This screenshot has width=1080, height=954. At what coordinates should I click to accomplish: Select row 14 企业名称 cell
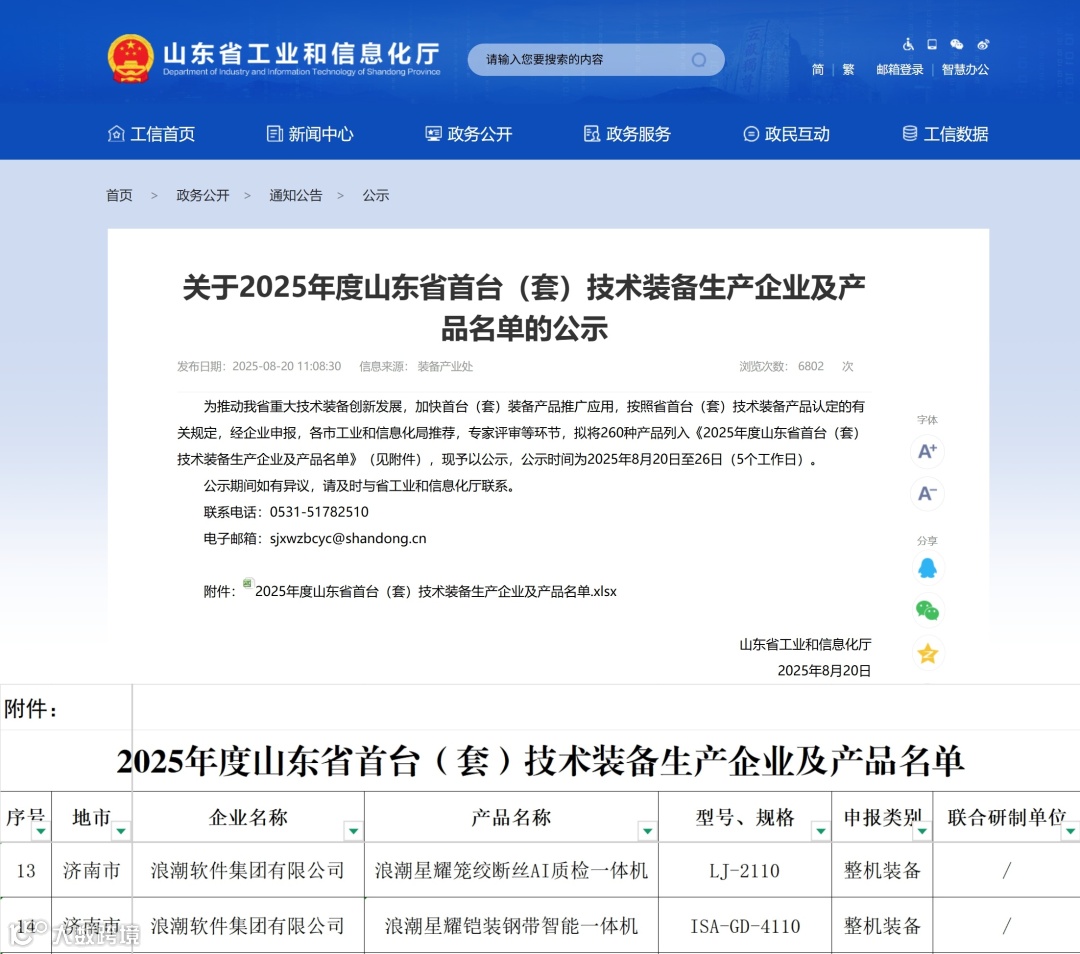click(248, 926)
